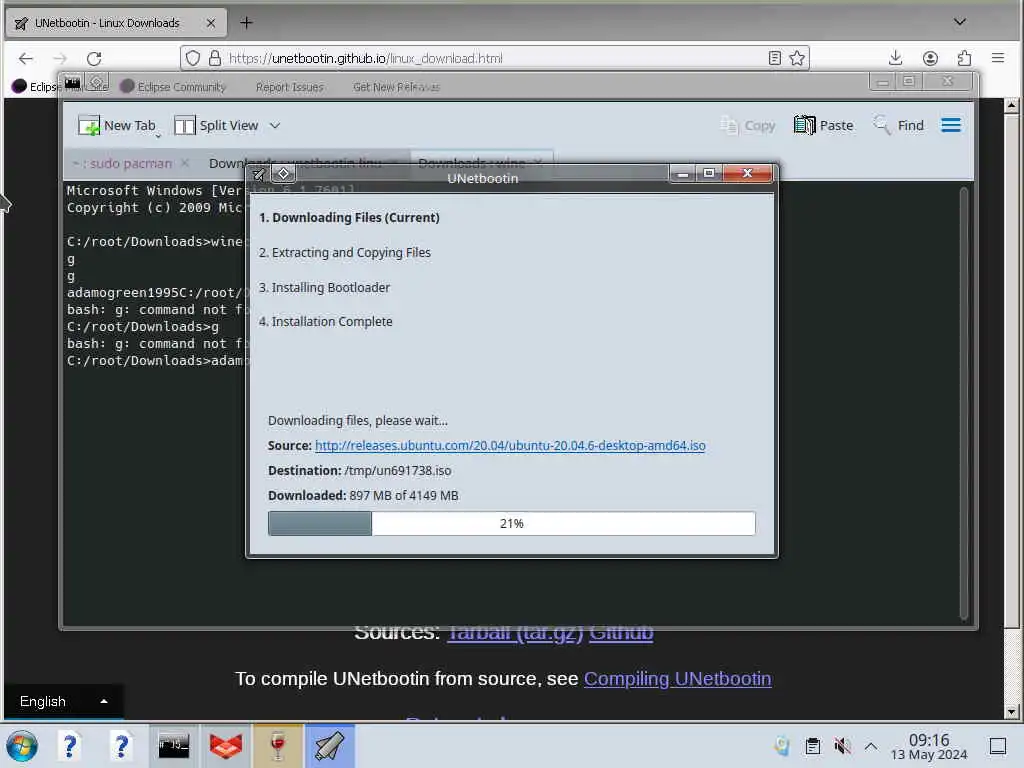The image size is (1024, 768).
Task: Click 'Installing Bootloader' step text
Action: [330, 287]
